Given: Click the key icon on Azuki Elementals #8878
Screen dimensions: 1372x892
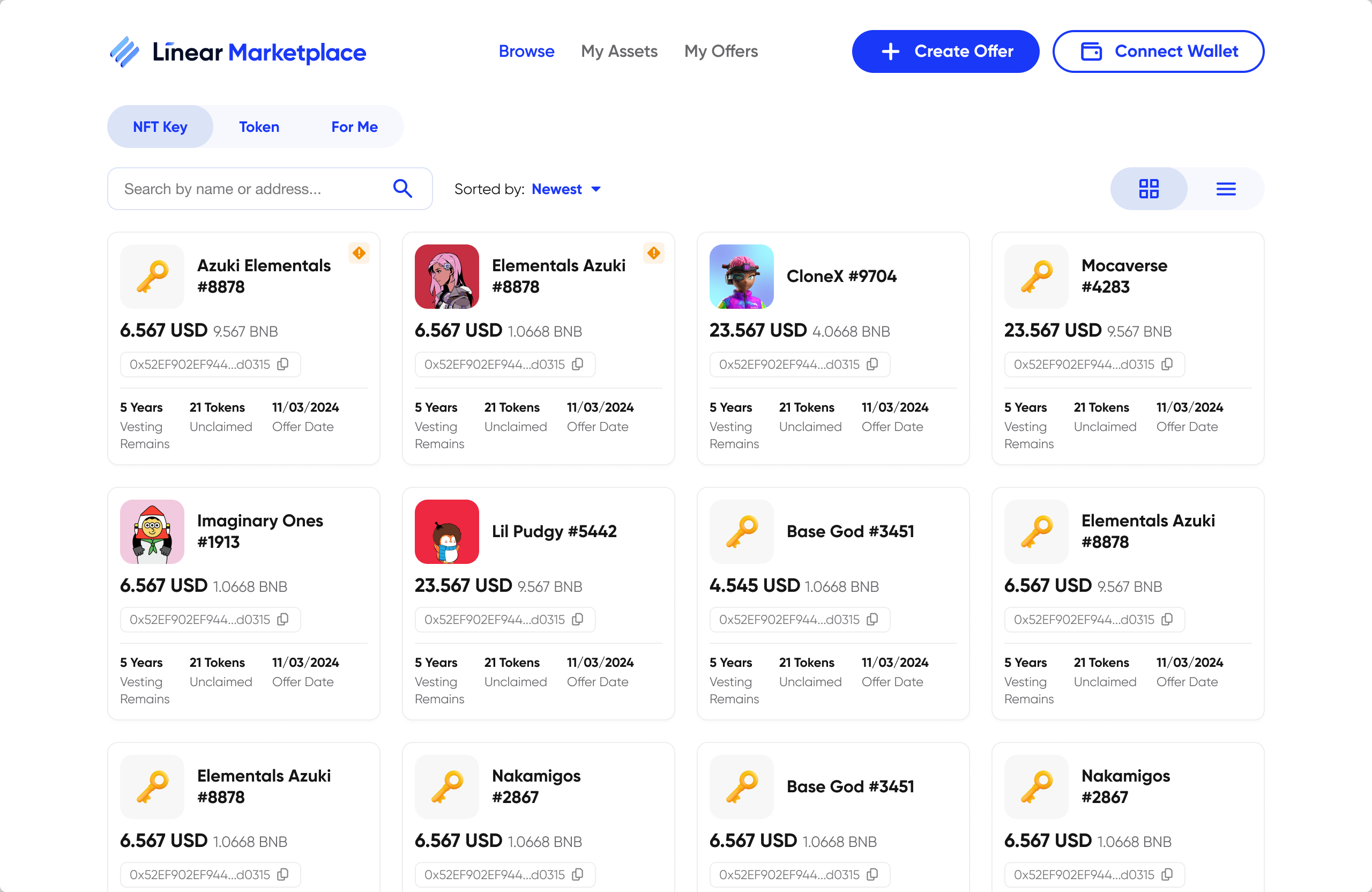Looking at the screenshot, I should (152, 277).
